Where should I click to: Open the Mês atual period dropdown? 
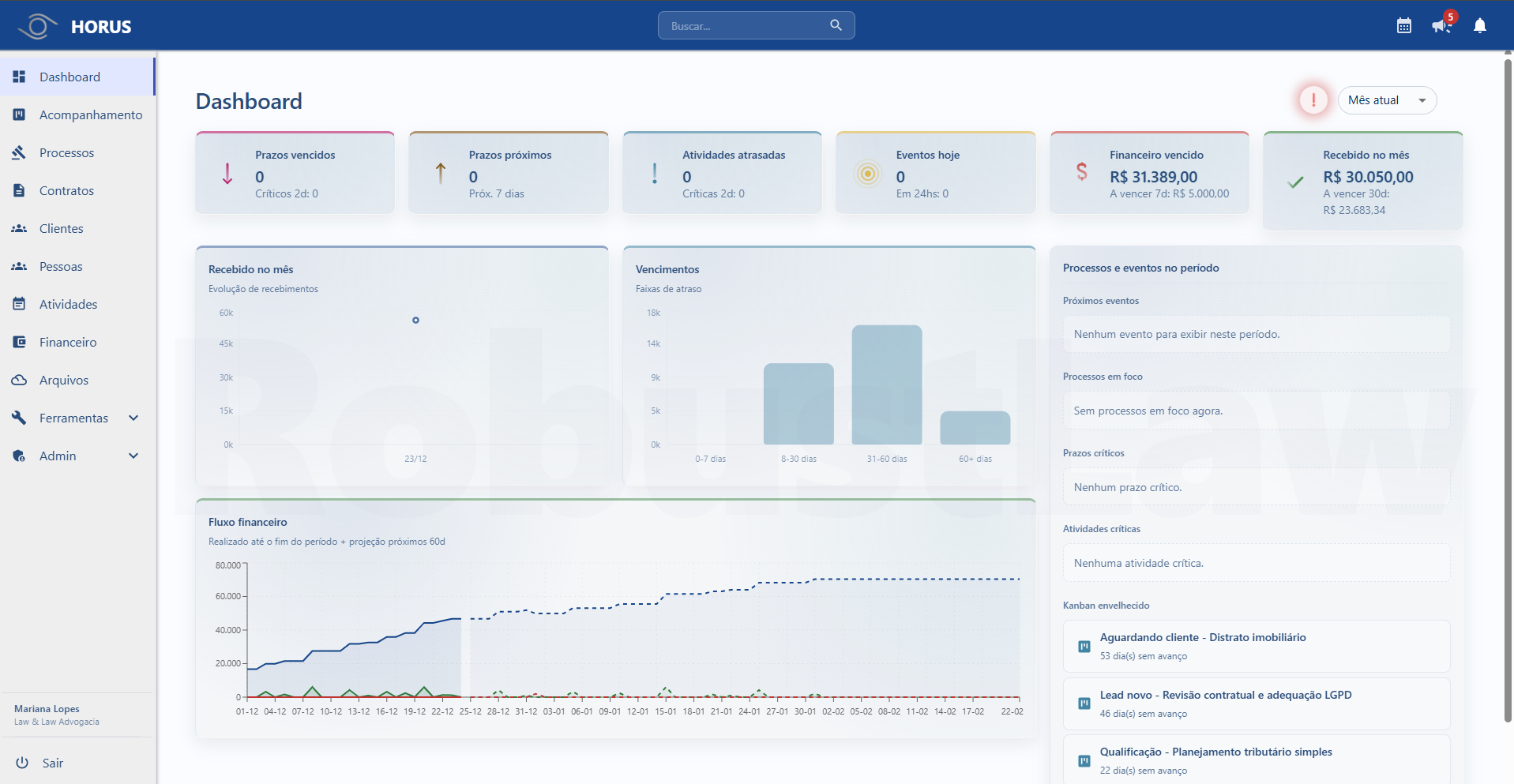click(x=1387, y=100)
